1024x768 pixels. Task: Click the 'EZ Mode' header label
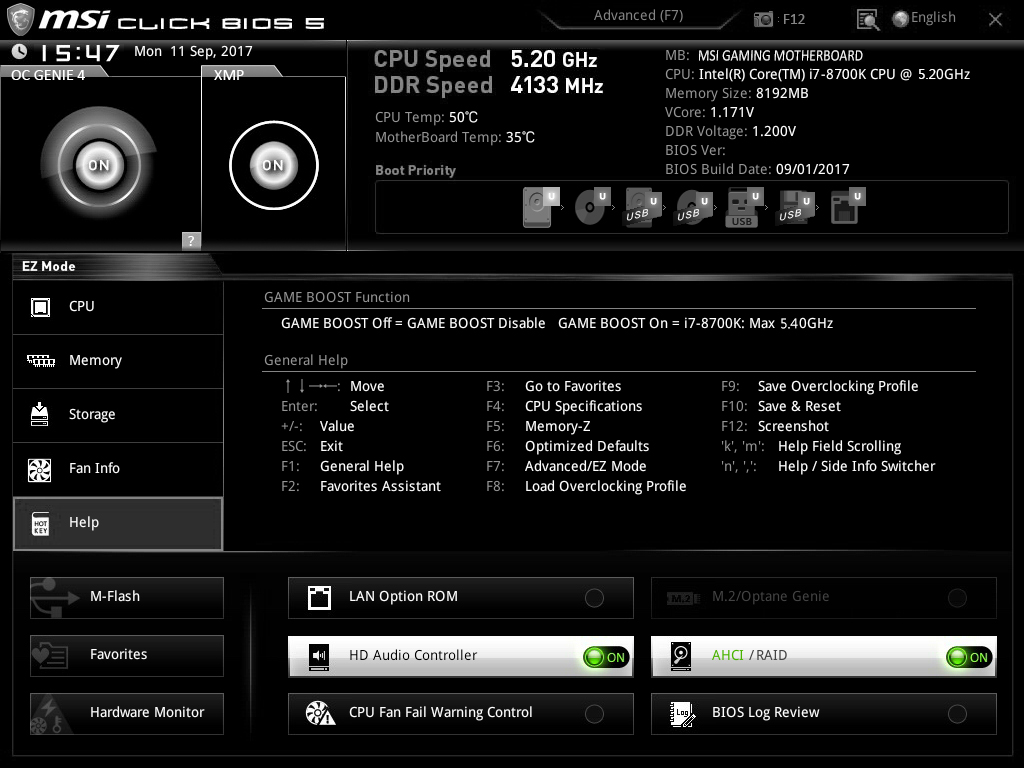click(x=48, y=266)
